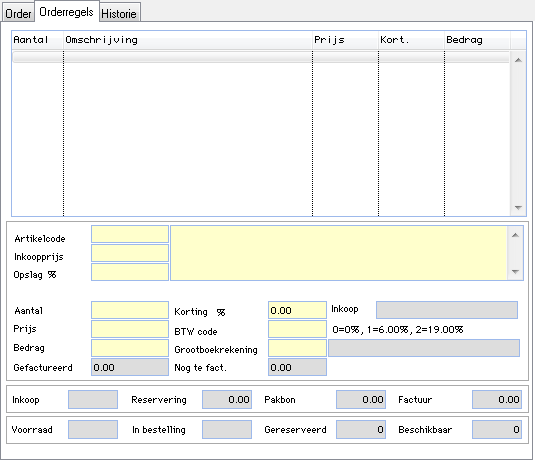Click the Voorraad field
This screenshot has height=461, width=535.
93,429
